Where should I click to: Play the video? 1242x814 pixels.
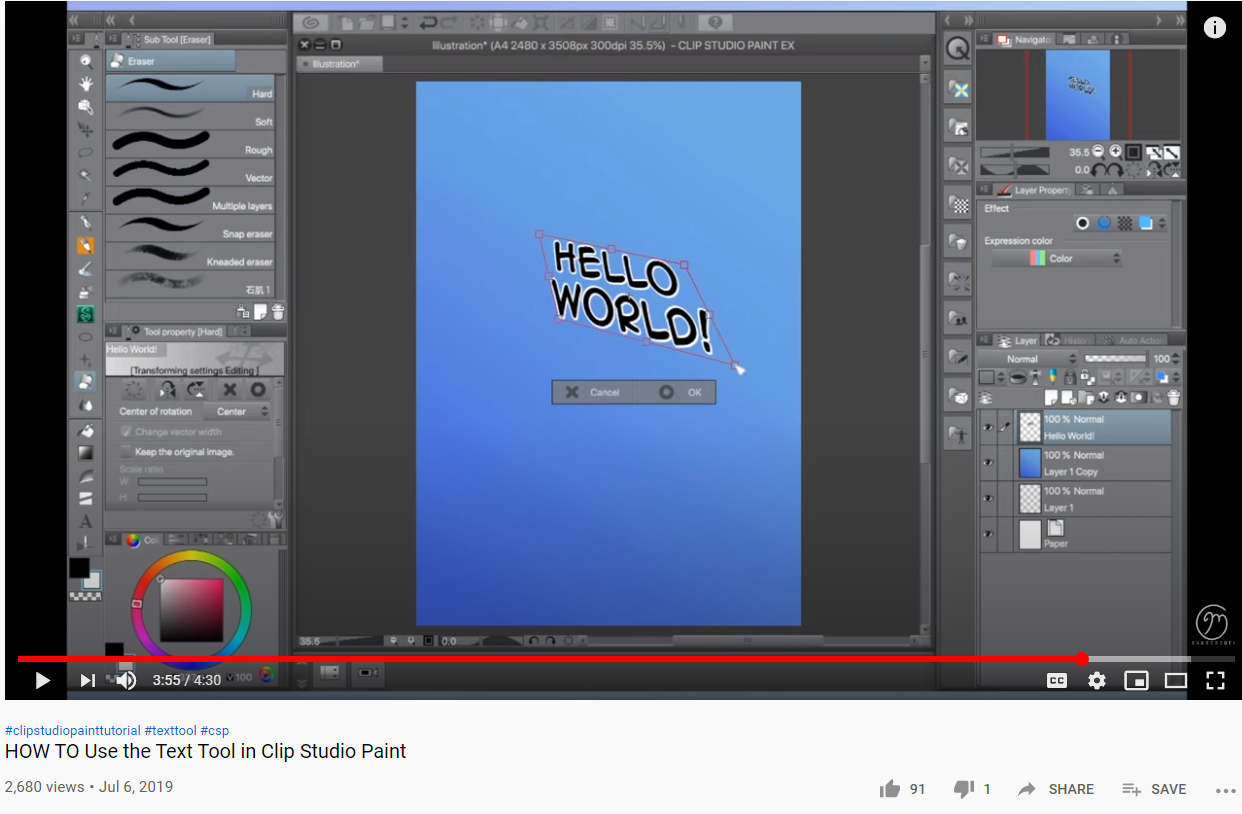click(42, 681)
